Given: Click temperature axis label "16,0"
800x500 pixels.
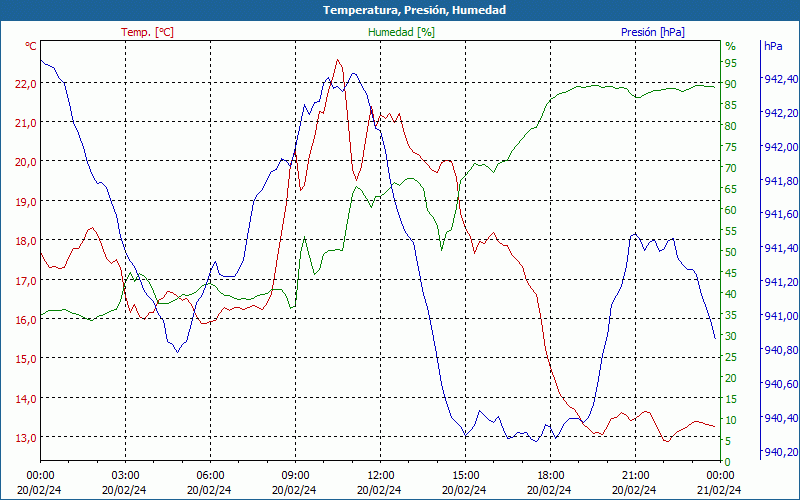Looking at the screenshot, I should 26,320.
